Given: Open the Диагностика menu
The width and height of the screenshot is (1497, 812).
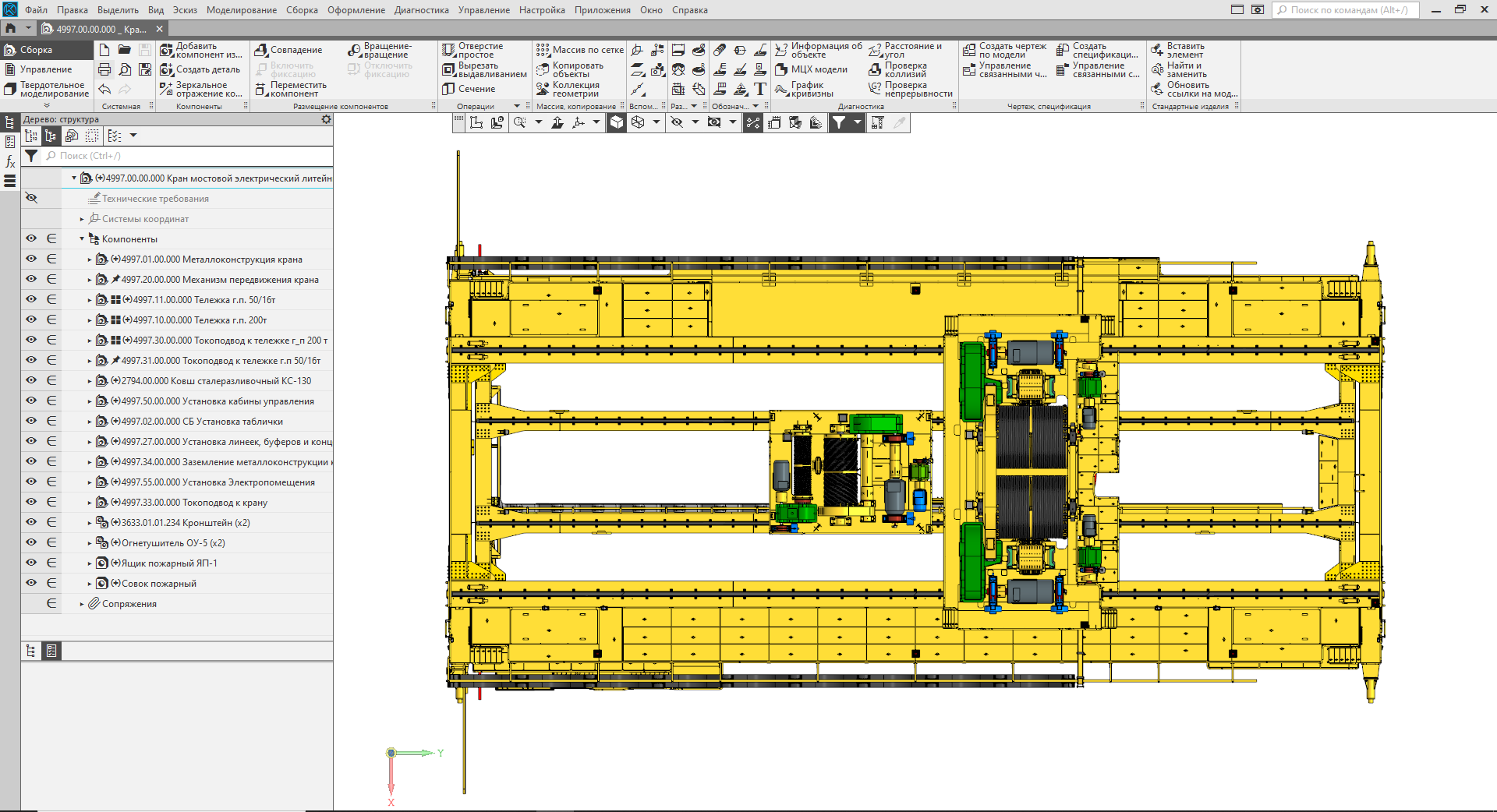Looking at the screenshot, I should pyautogui.click(x=421, y=10).
